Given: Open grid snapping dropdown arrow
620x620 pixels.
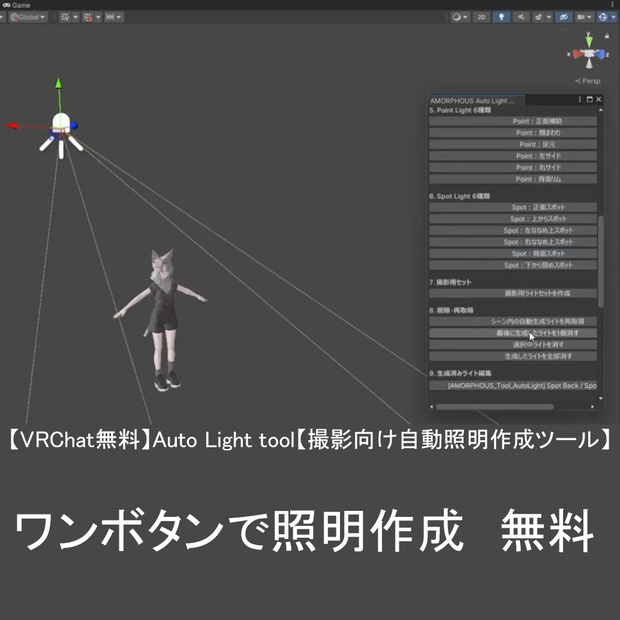Looking at the screenshot, I should (75, 17).
